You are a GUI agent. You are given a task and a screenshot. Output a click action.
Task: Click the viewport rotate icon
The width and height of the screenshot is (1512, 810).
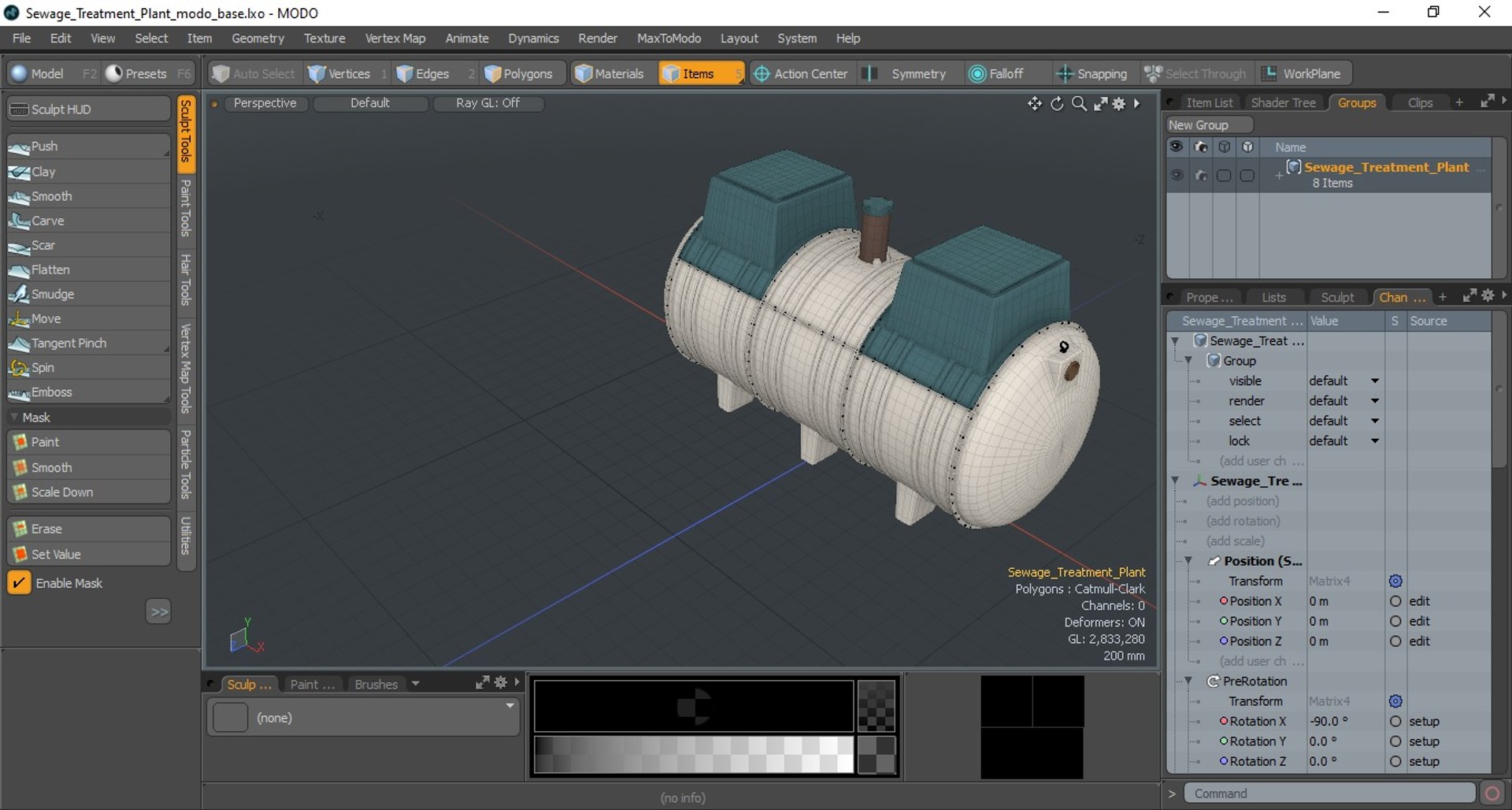click(1057, 103)
